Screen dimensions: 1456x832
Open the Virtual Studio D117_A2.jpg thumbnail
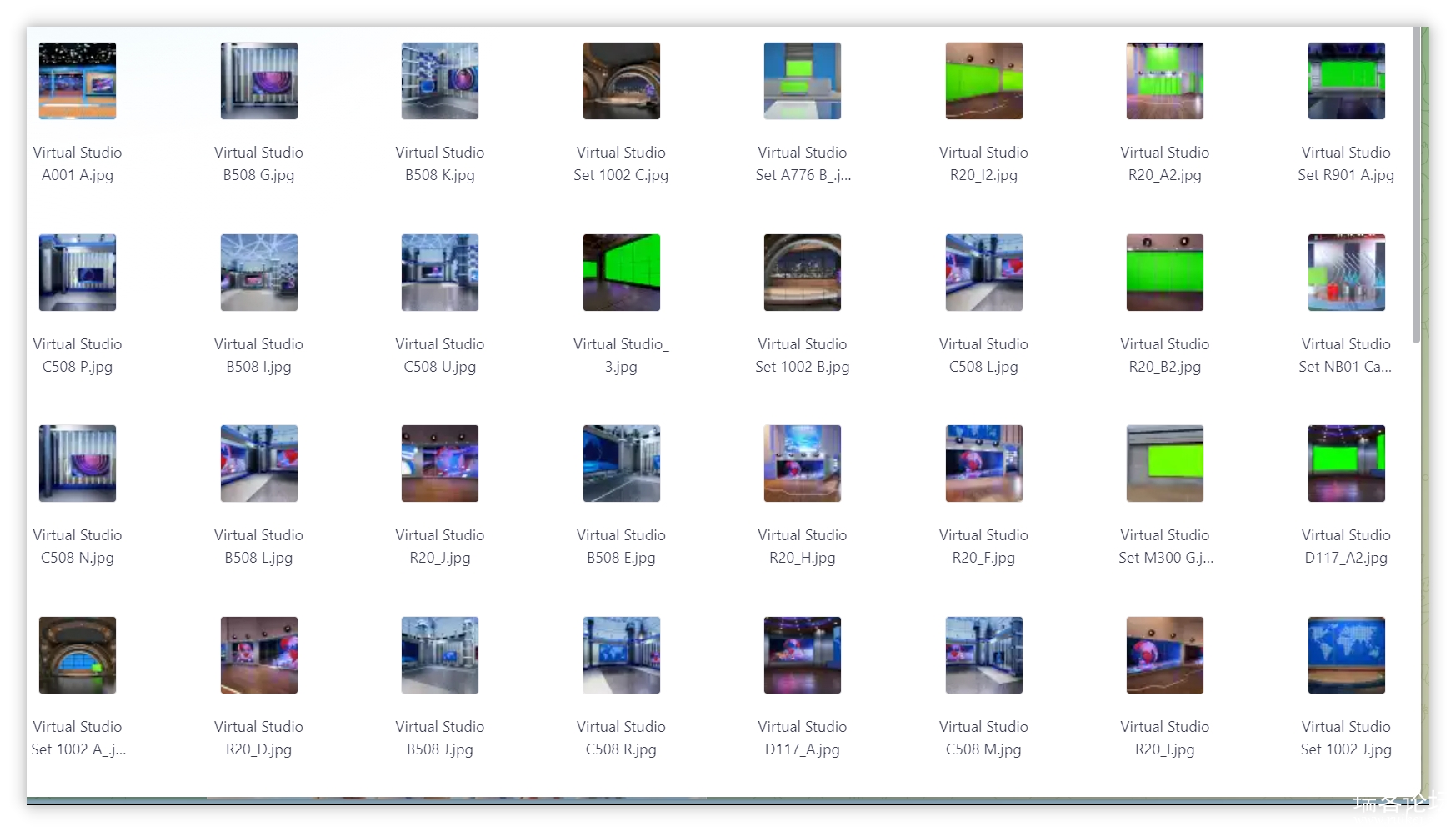1347,464
